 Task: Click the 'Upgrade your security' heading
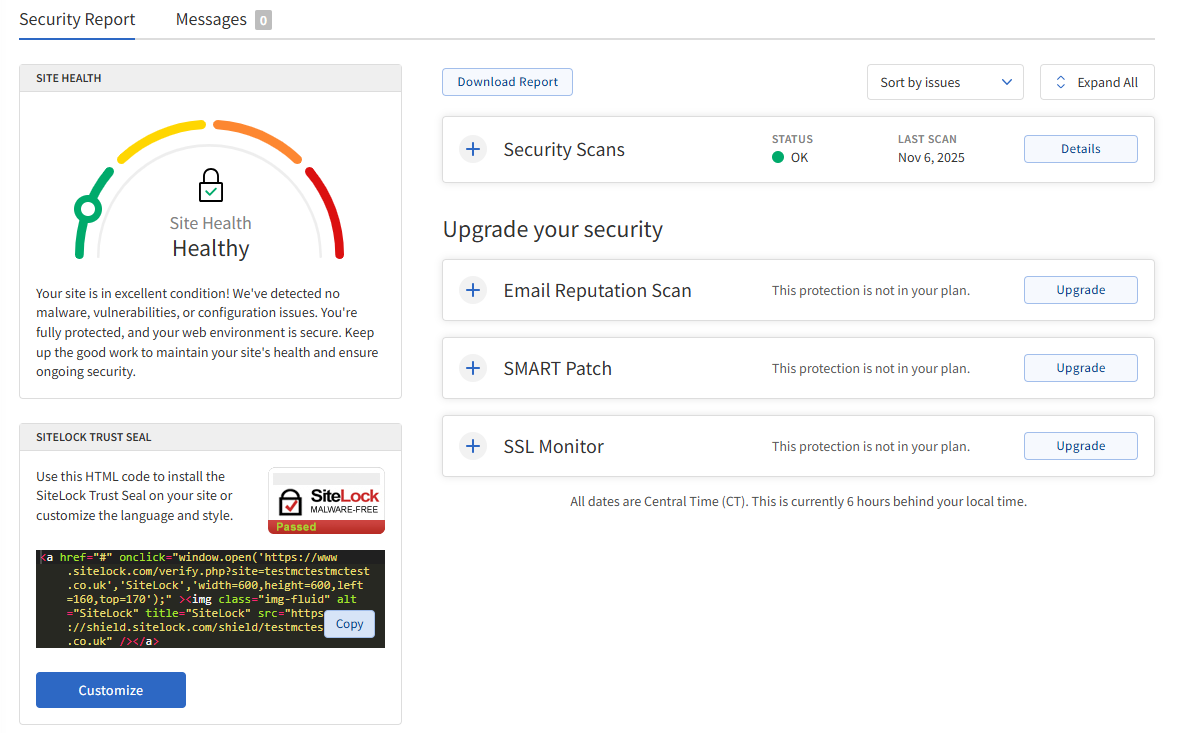[552, 229]
